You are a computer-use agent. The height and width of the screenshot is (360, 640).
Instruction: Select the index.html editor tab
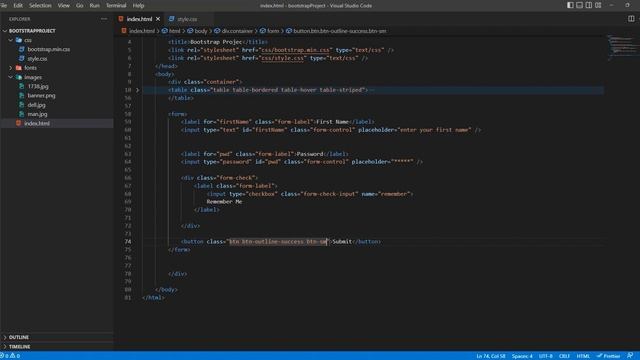(x=139, y=19)
